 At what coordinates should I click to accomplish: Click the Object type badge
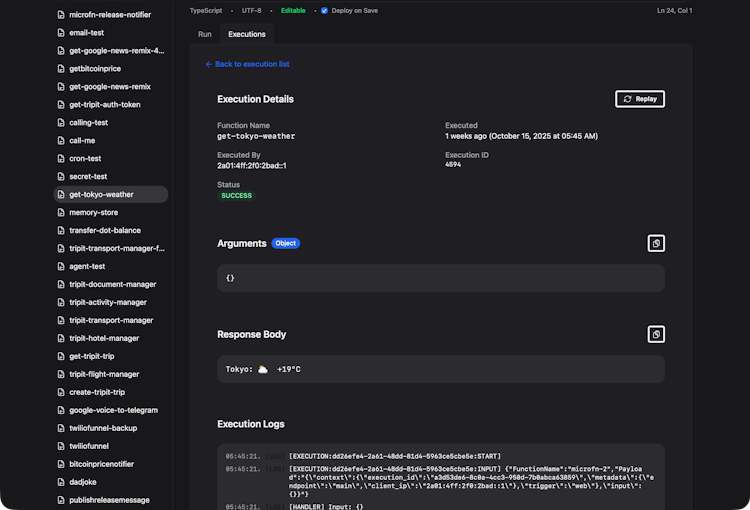click(x=285, y=243)
